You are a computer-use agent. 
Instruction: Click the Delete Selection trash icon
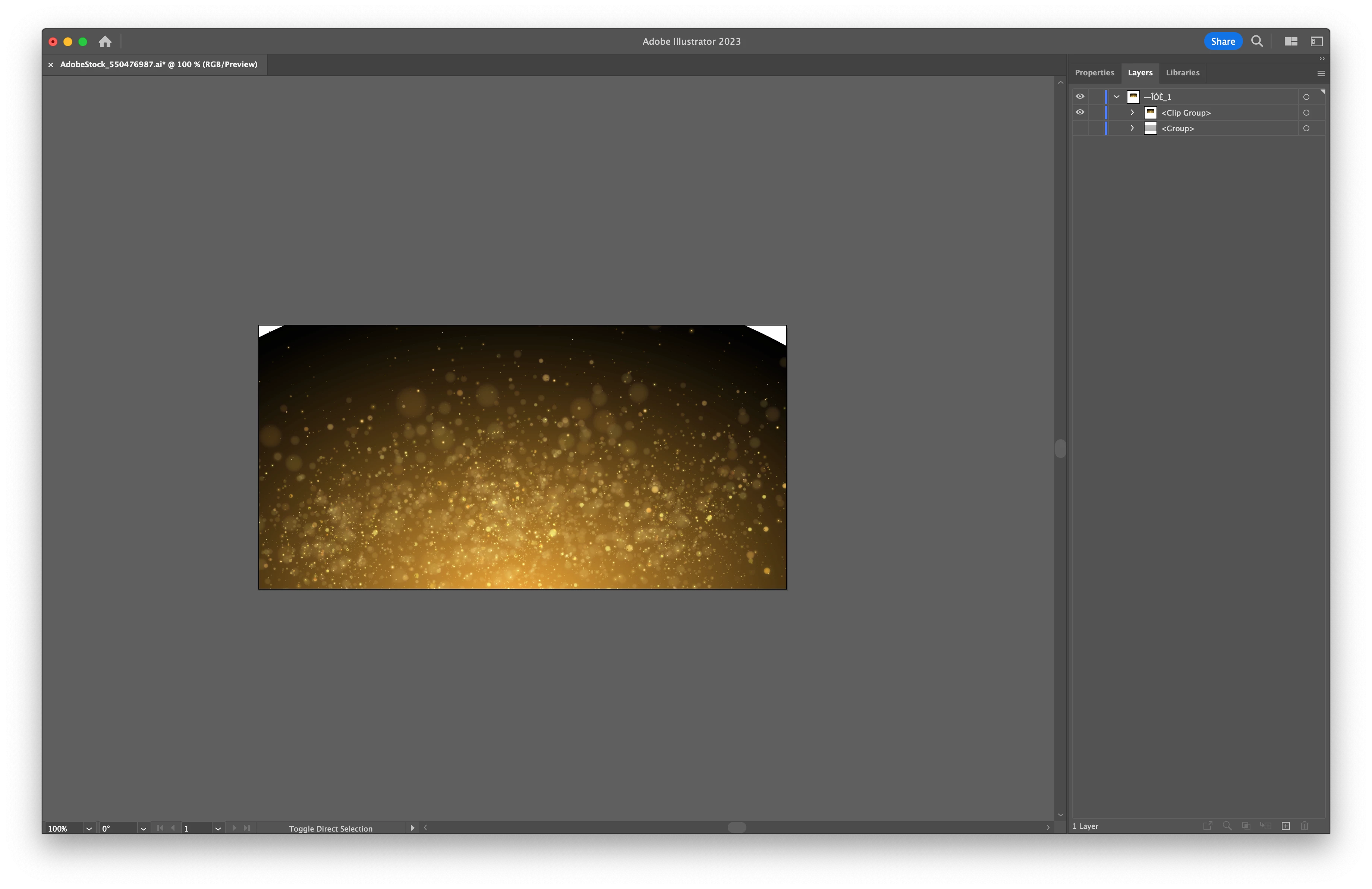click(1305, 826)
